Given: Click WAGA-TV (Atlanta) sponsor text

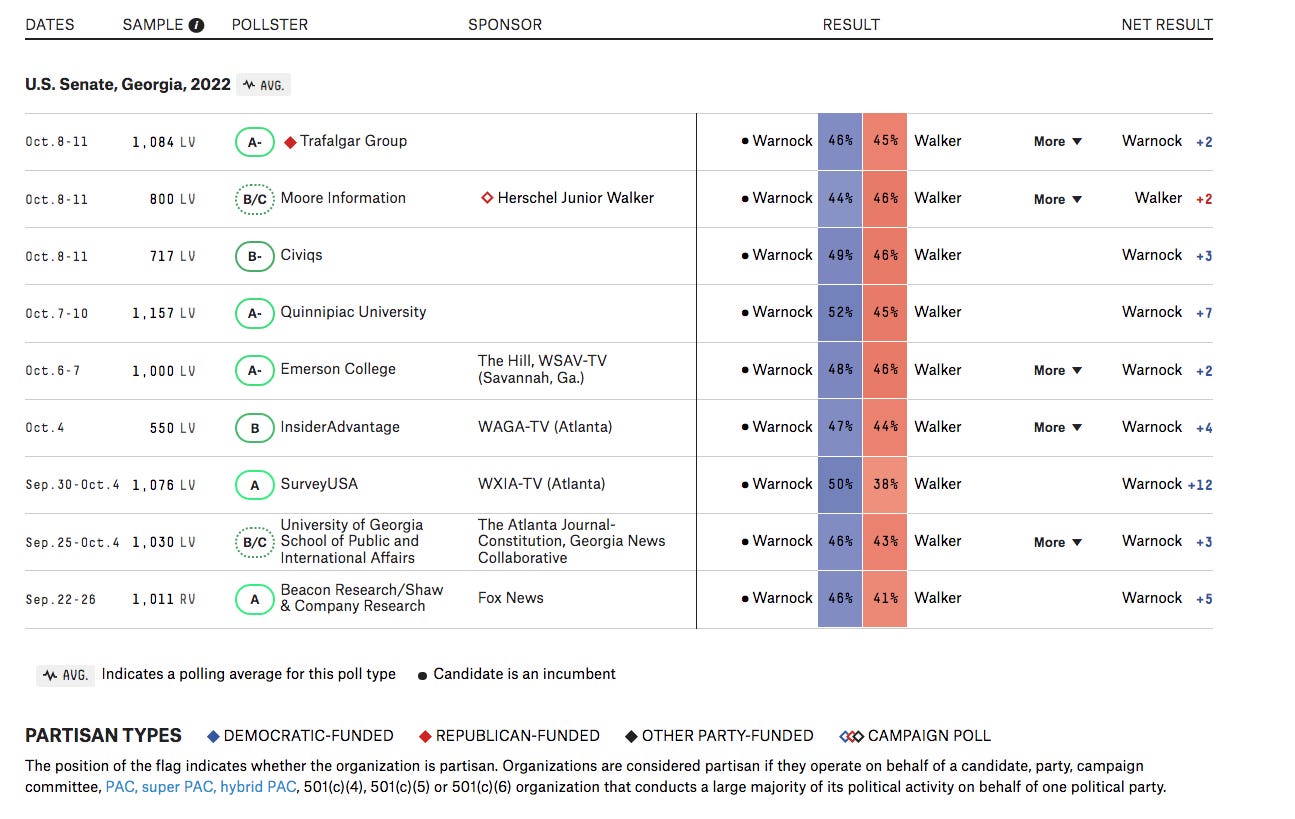Looking at the screenshot, I should click(x=545, y=427).
